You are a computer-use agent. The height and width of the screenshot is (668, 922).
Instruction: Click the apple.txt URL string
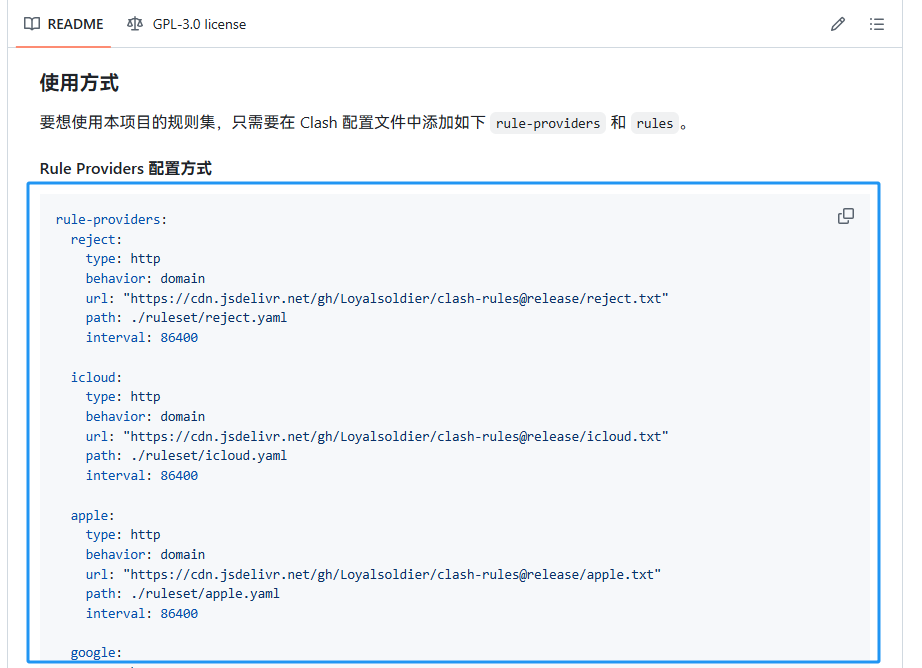[392, 574]
